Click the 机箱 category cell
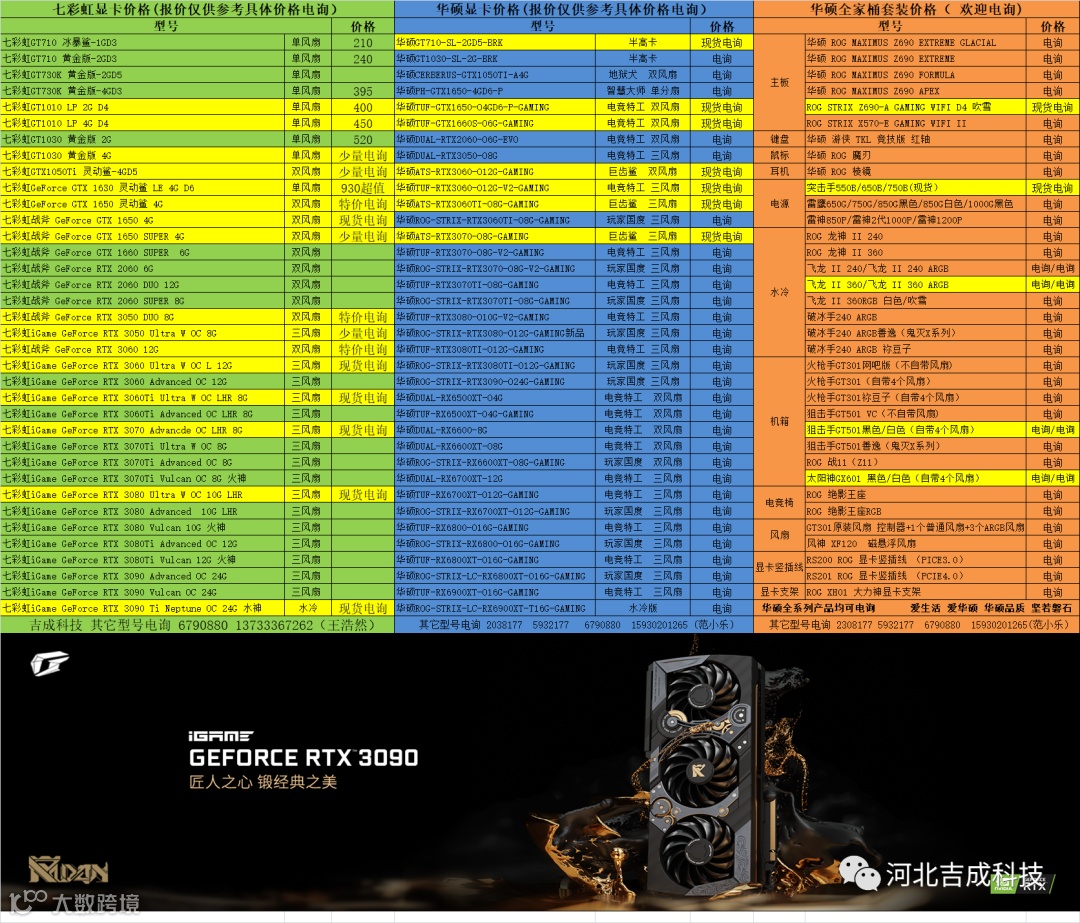Viewport: 1080px width, 923px height. [x=779, y=422]
